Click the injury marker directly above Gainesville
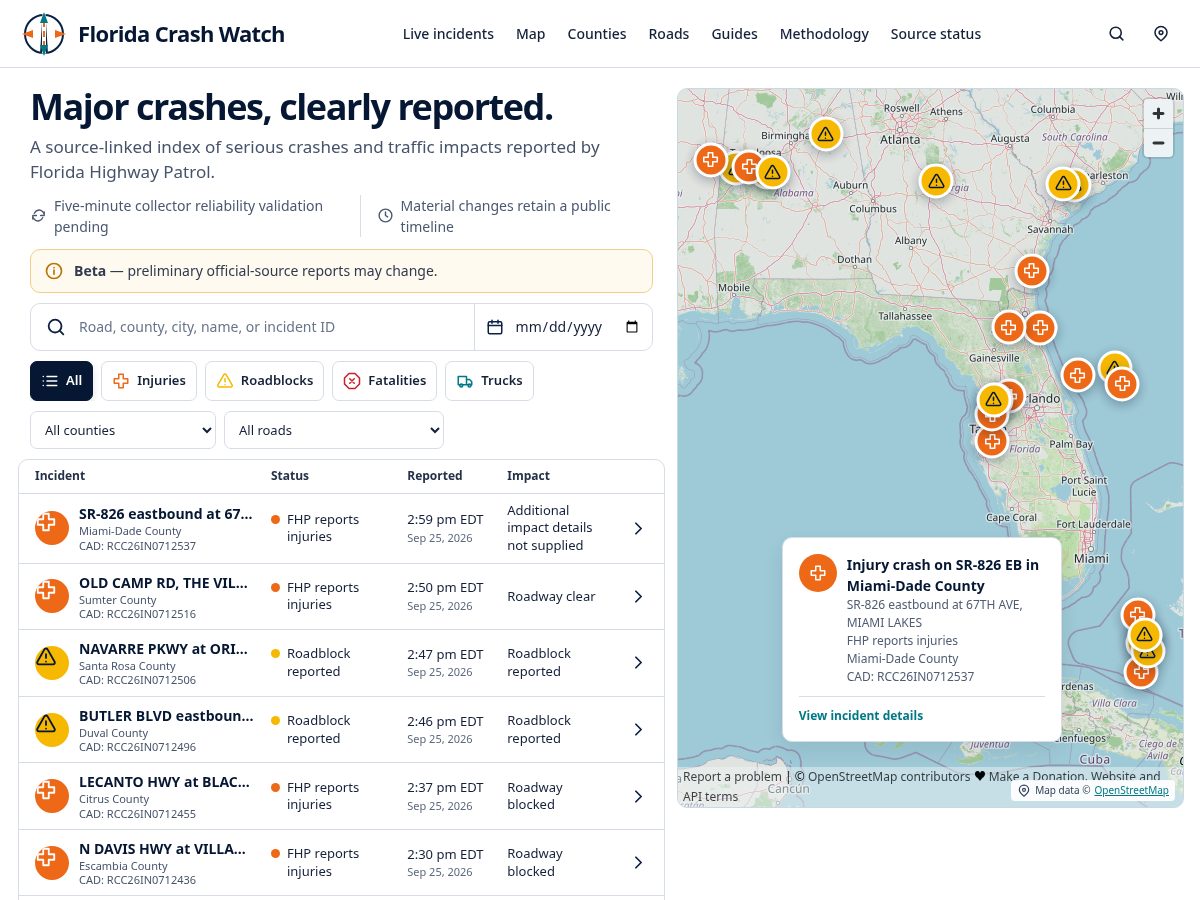1200x900 pixels. (x=1008, y=327)
